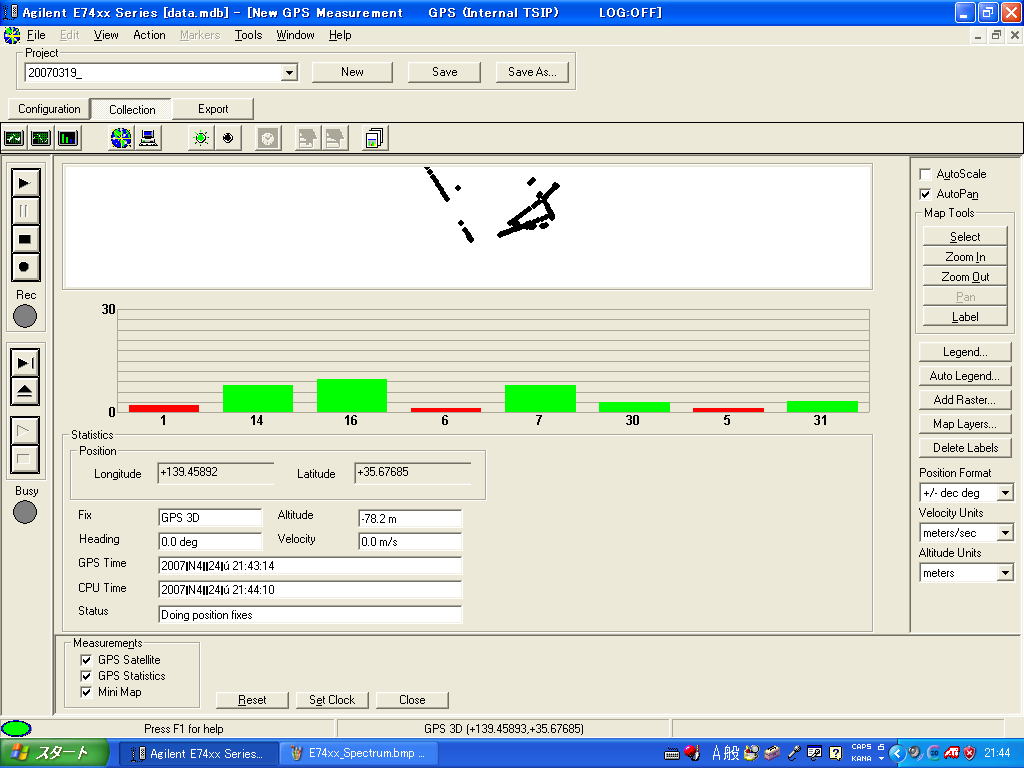Click the Set Clock button

click(x=332, y=700)
